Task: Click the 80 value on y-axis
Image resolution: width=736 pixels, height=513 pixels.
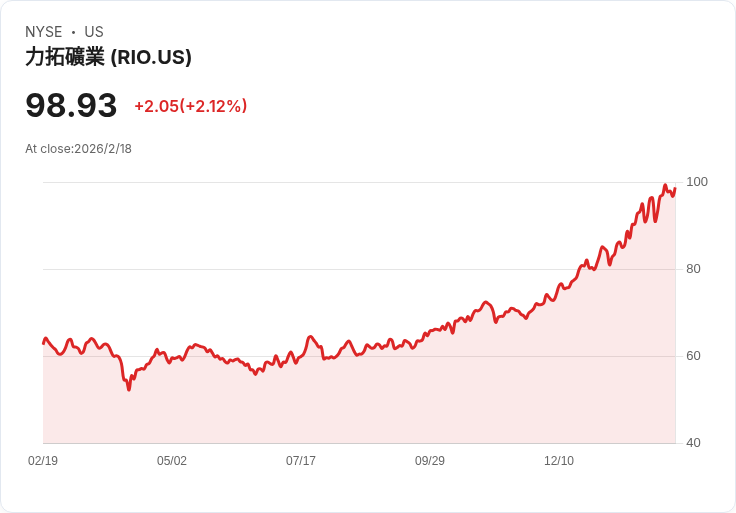Action: [693, 269]
